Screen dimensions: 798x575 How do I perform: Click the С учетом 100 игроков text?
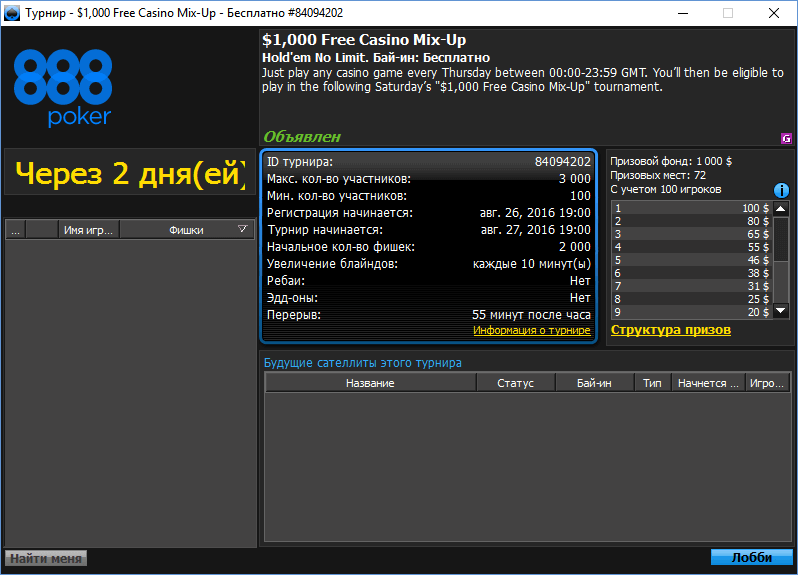point(666,189)
